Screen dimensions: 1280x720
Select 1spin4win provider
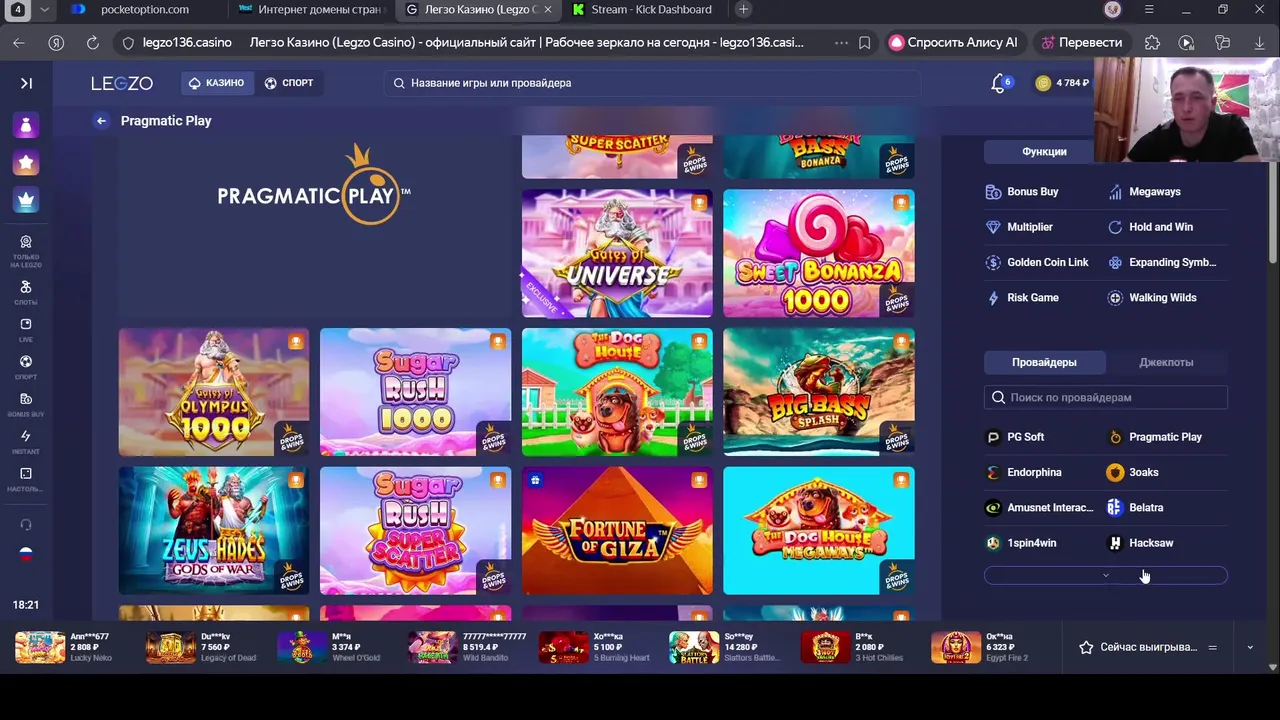[x=1021, y=543]
